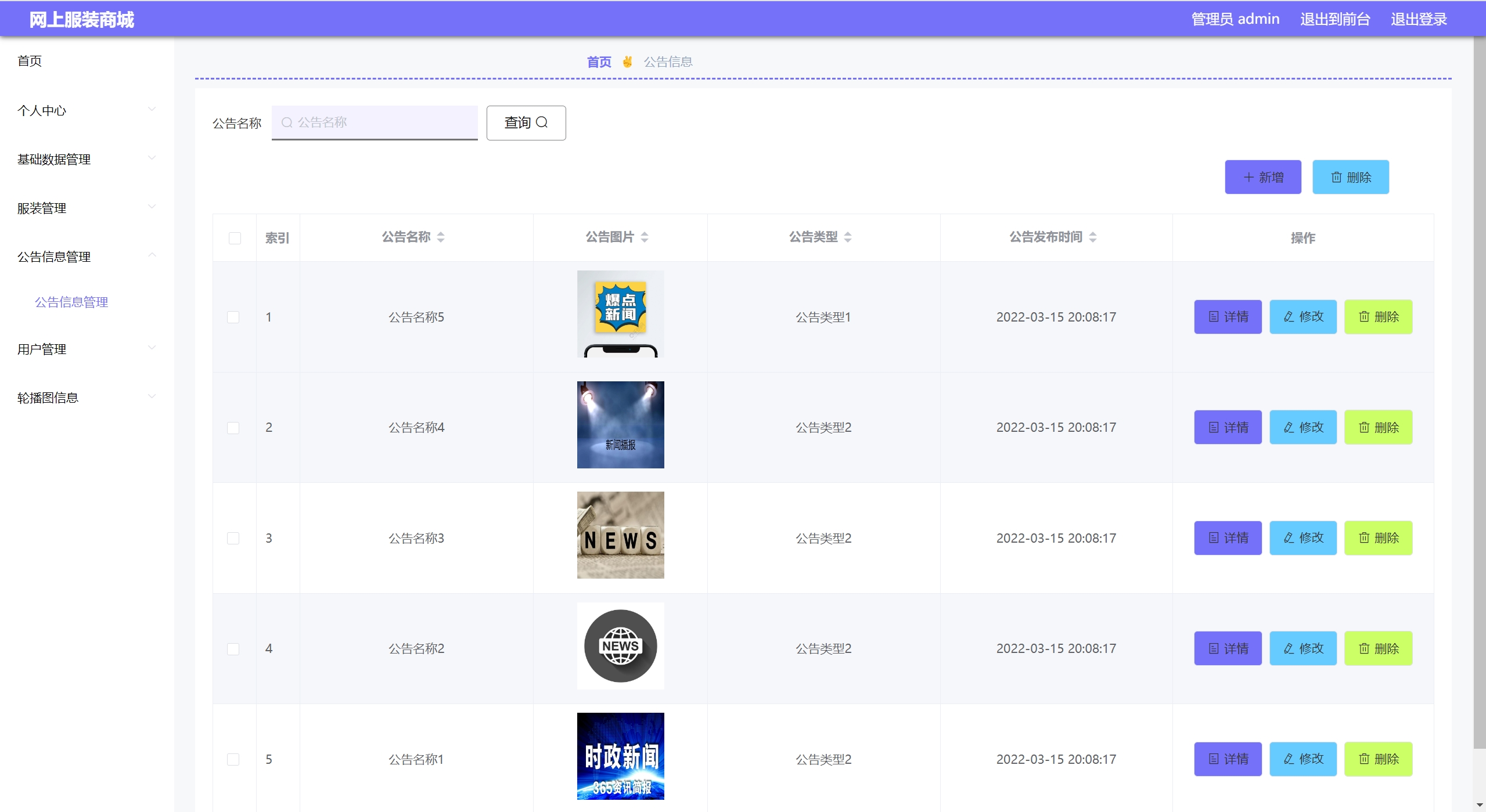
Task: Toggle the select-all checkbox in table header
Action: pos(235,239)
